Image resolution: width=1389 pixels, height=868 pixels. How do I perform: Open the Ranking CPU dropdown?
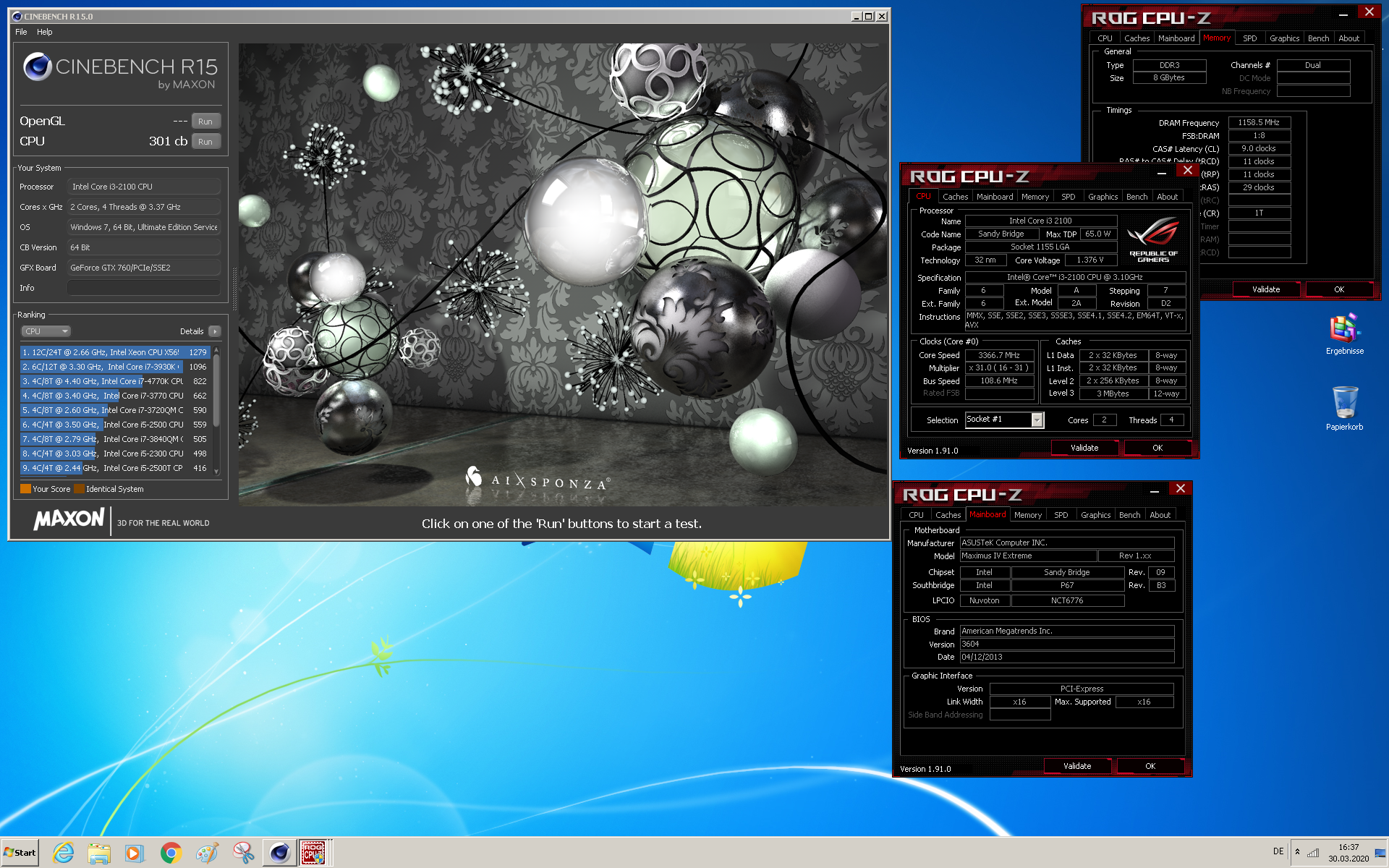coord(46,331)
